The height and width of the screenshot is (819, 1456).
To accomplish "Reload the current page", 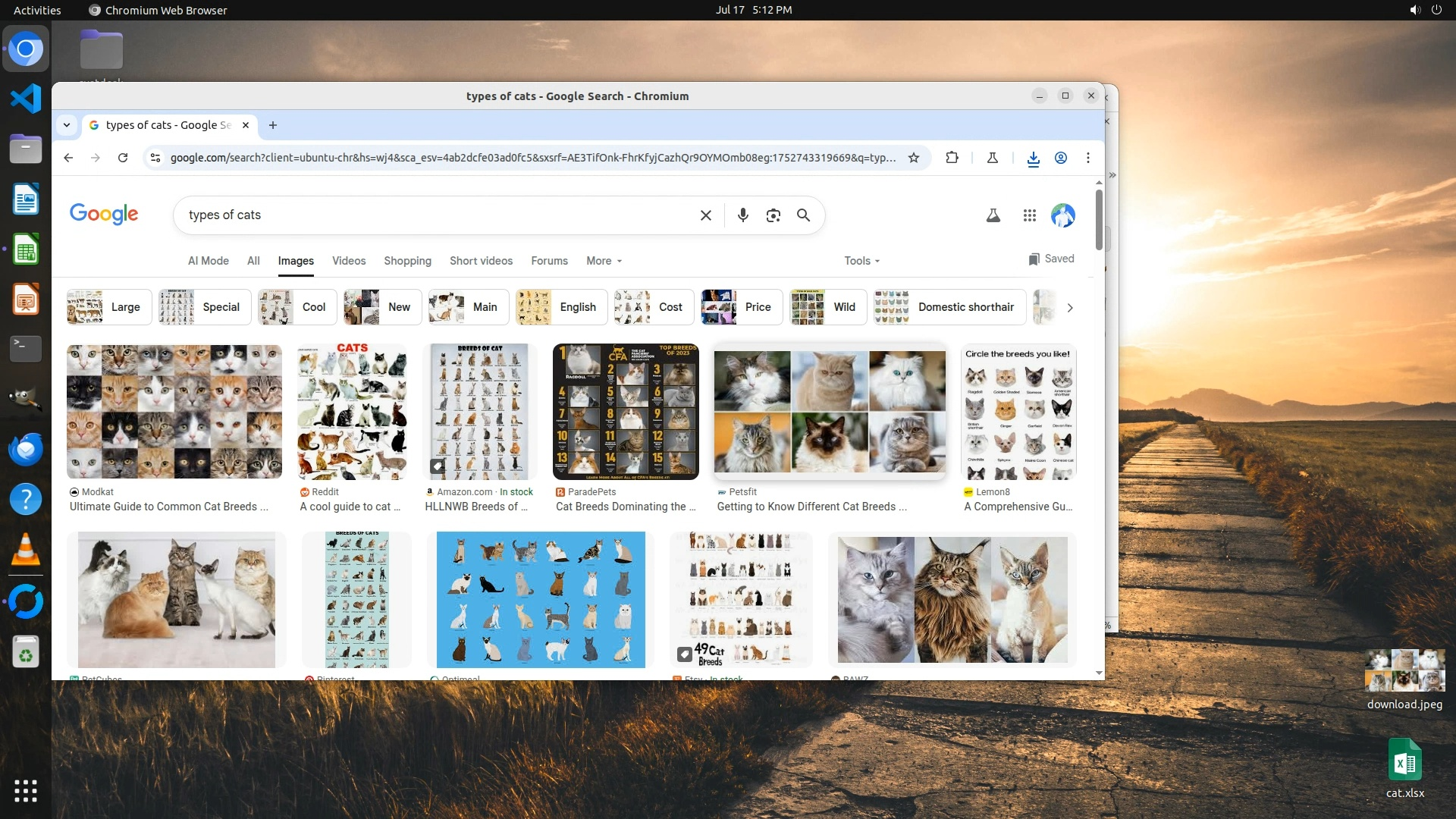I will pyautogui.click(x=123, y=158).
